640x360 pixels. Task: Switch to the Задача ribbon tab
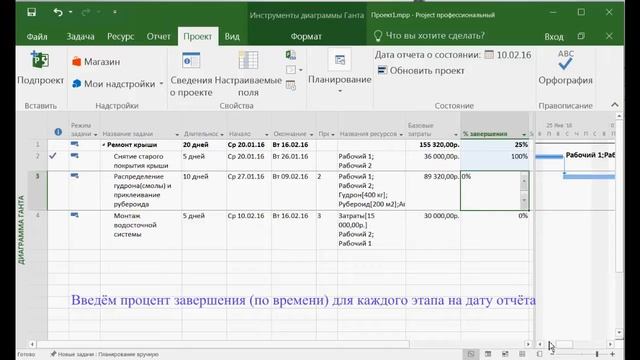coord(80,37)
